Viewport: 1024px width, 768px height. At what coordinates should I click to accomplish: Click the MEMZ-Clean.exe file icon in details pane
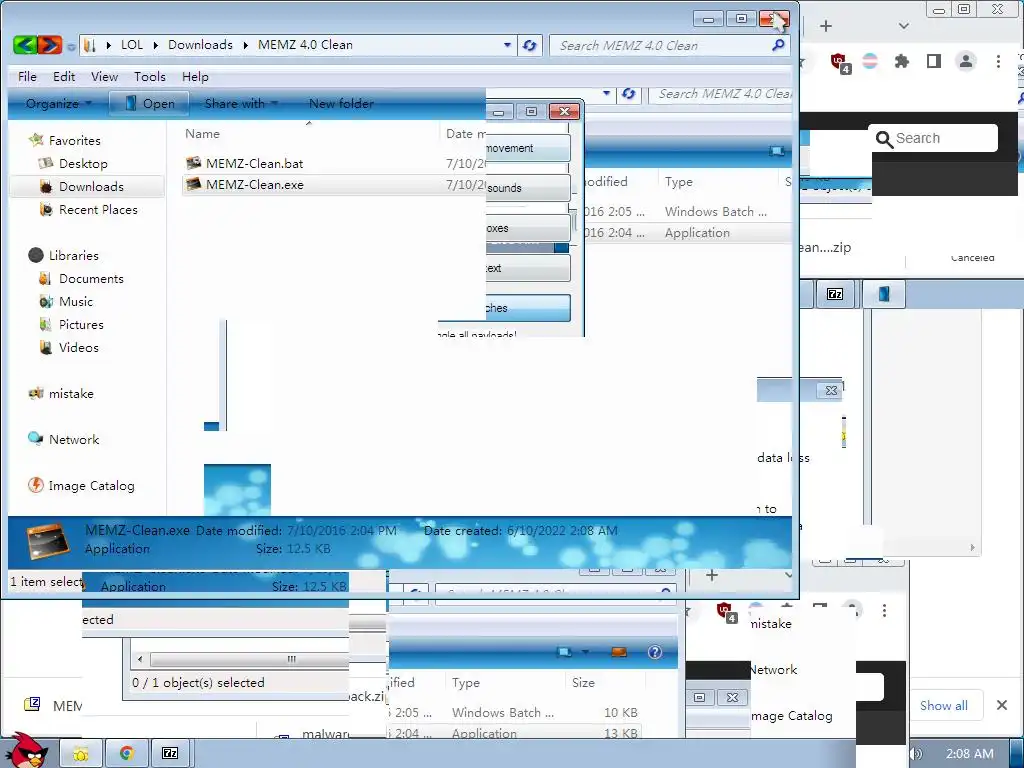point(48,540)
